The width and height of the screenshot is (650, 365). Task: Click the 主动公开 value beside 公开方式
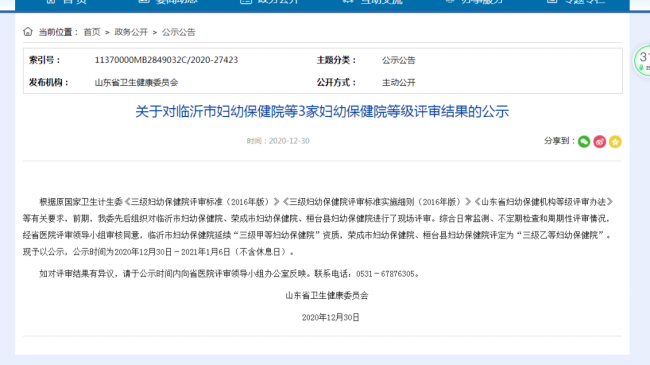click(398, 83)
